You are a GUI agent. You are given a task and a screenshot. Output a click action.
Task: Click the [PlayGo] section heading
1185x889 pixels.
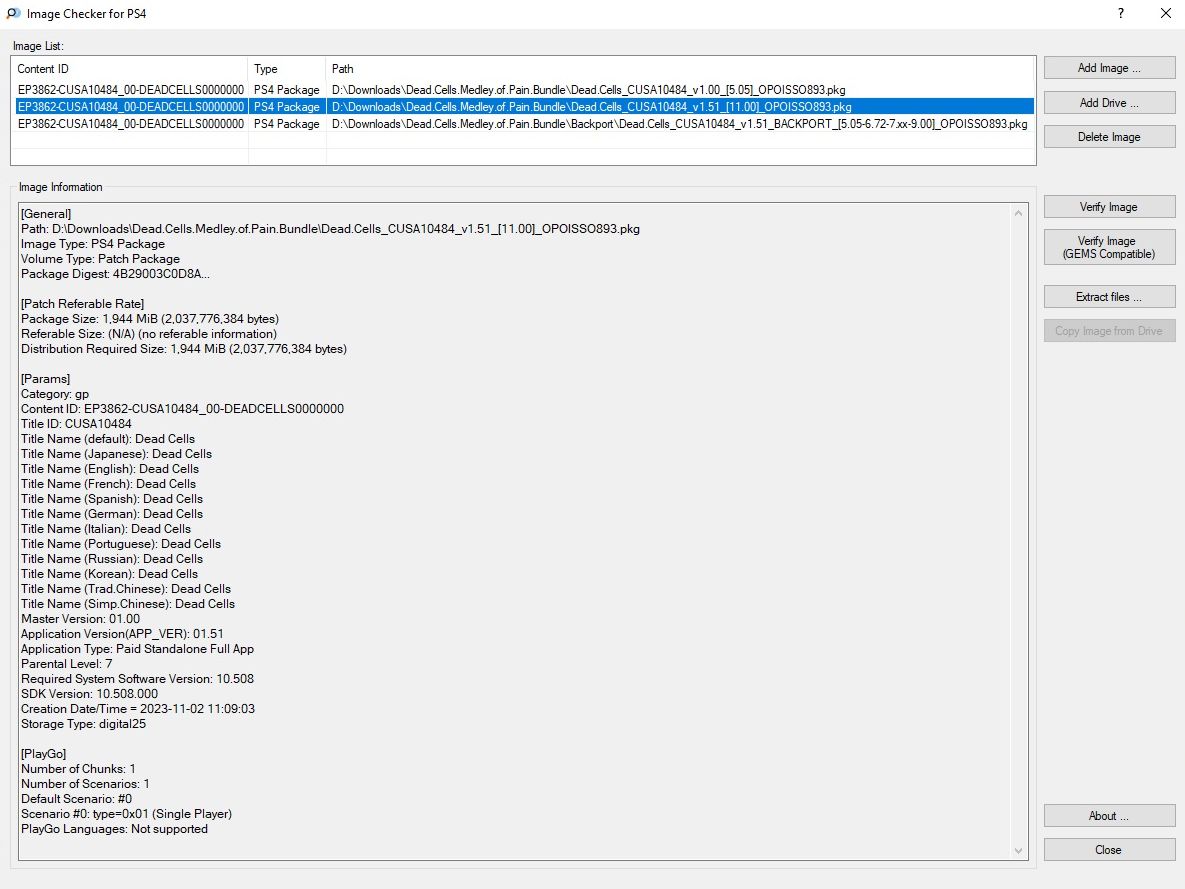[x=44, y=754]
